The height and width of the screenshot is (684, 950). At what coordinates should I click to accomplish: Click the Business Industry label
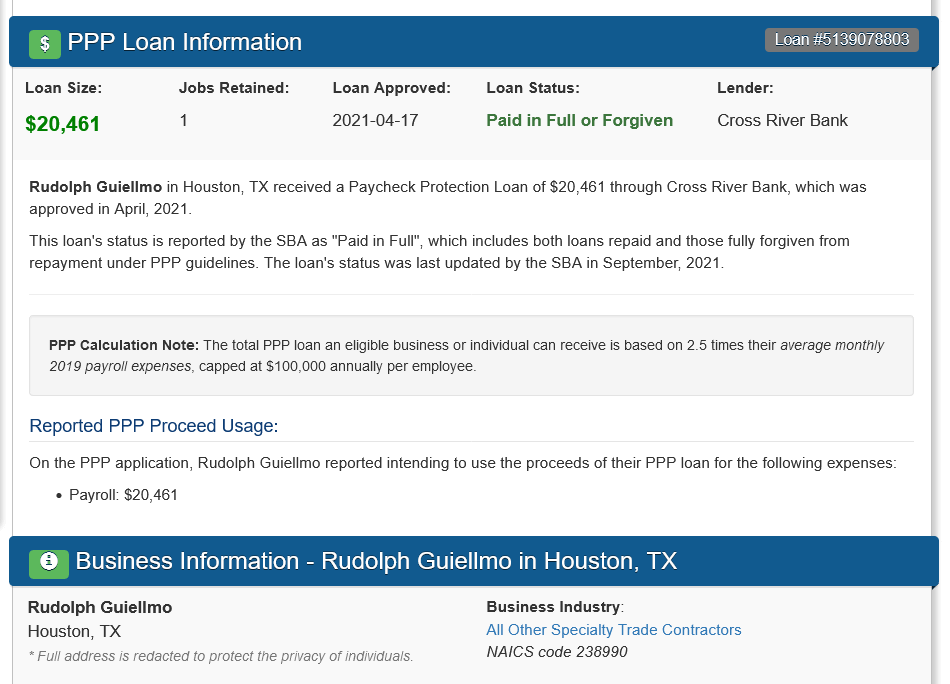pos(554,607)
